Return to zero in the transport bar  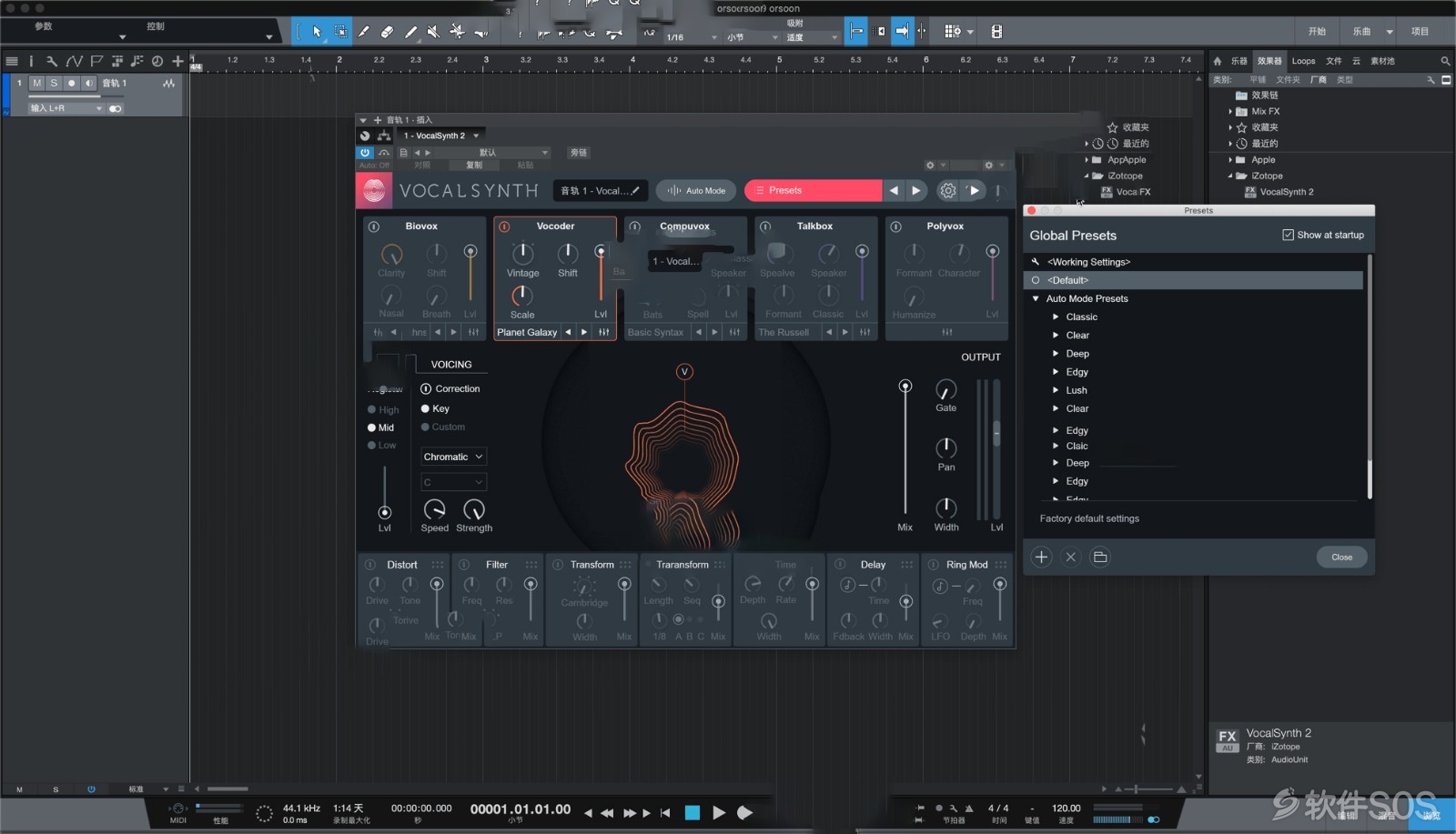point(665,813)
